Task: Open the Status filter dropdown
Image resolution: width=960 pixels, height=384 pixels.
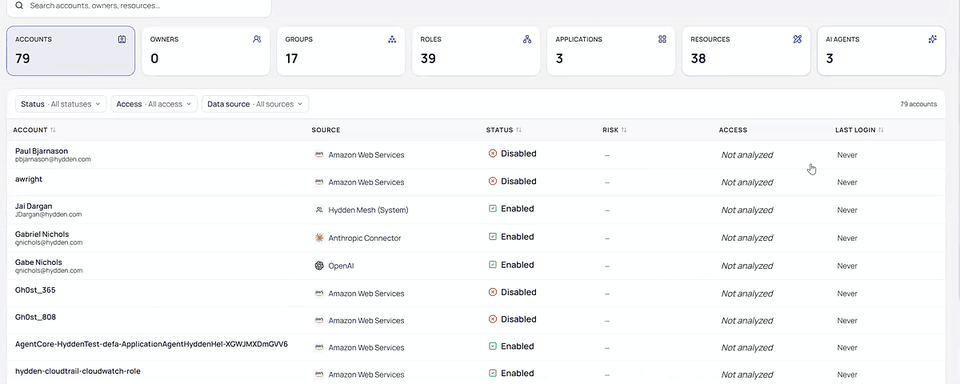Action: (61, 104)
